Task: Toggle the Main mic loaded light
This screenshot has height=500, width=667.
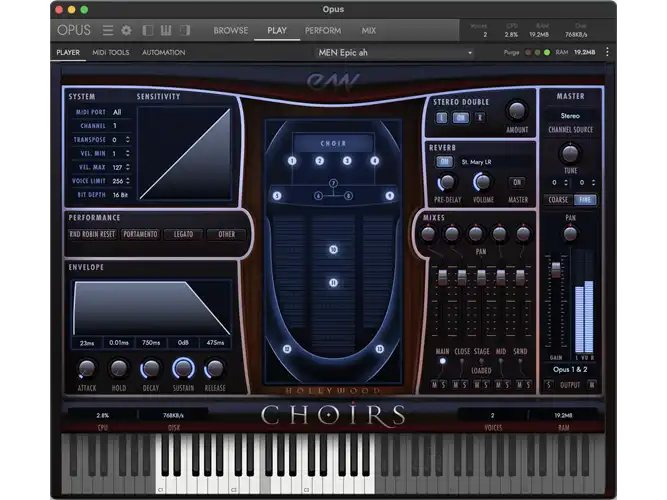Action: [442, 361]
